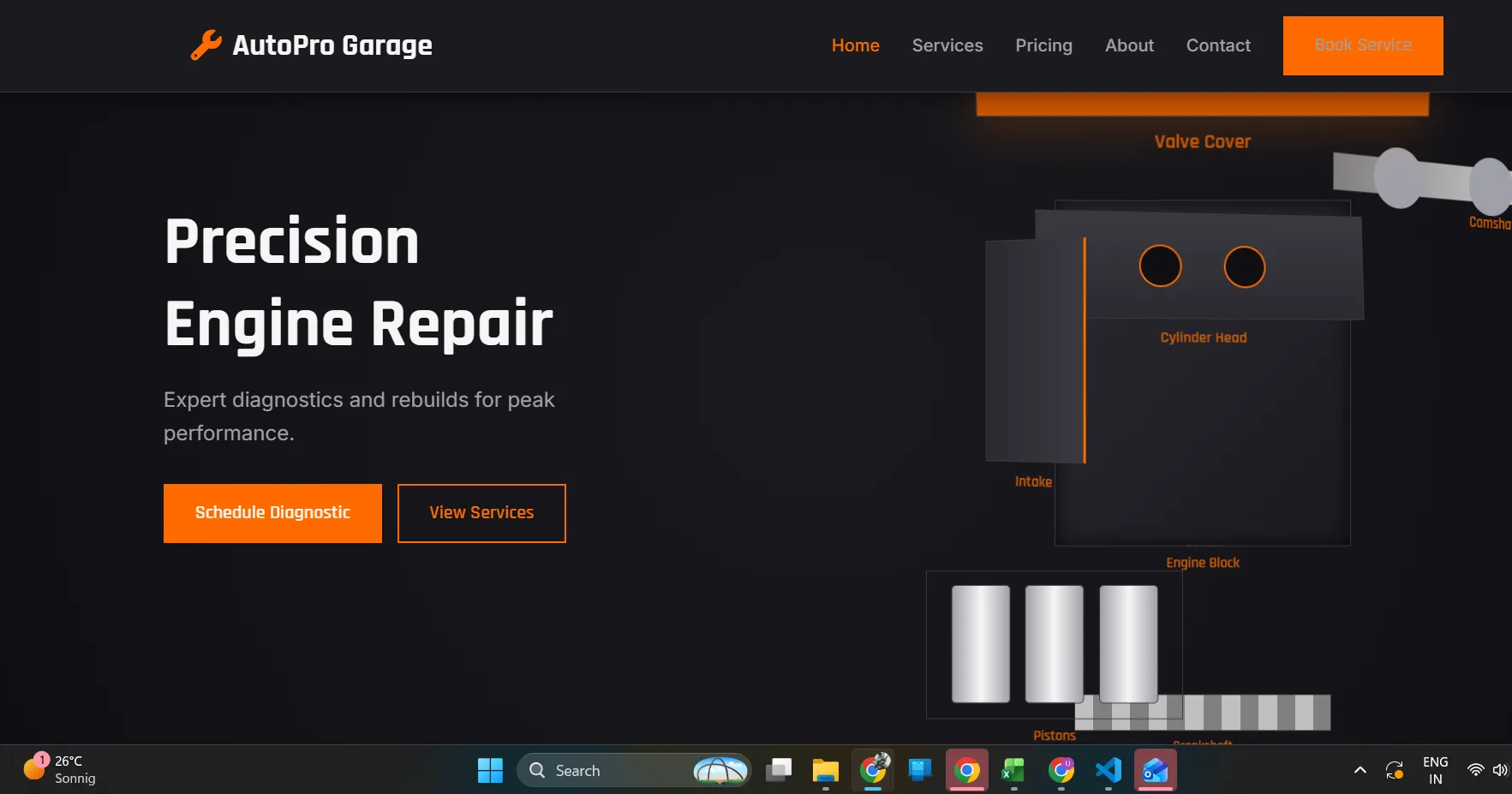1512x794 pixels.
Task: Click the Book Service button
Action: click(x=1363, y=45)
